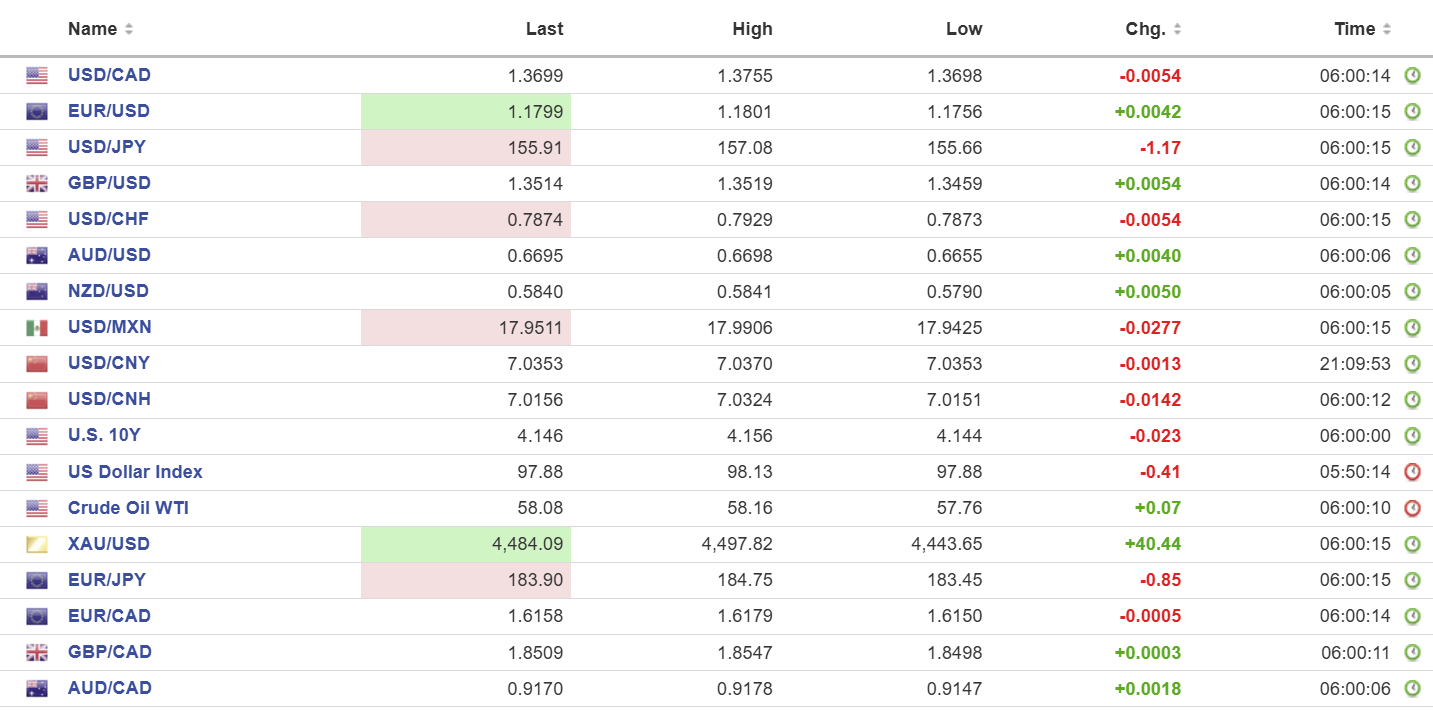Click red clock icon for Crude Oil WTI
The width and height of the screenshot is (1433, 710).
click(1412, 508)
